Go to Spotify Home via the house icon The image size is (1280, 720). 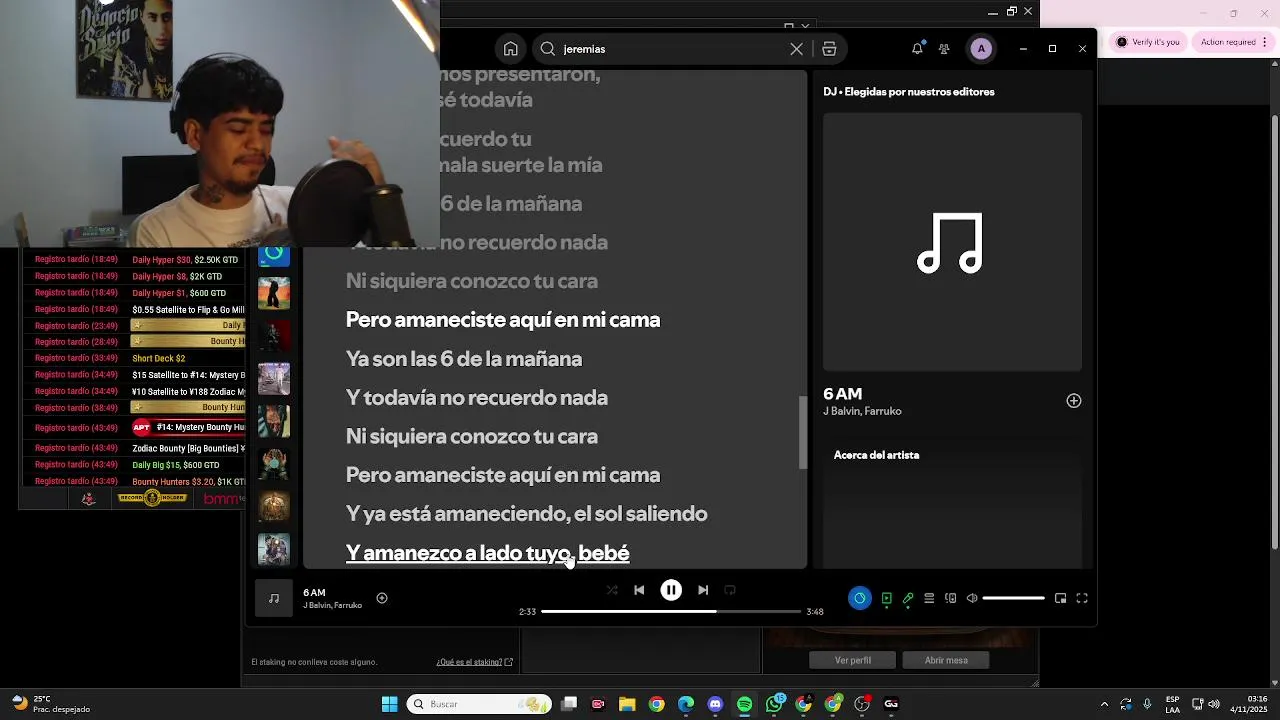click(511, 49)
